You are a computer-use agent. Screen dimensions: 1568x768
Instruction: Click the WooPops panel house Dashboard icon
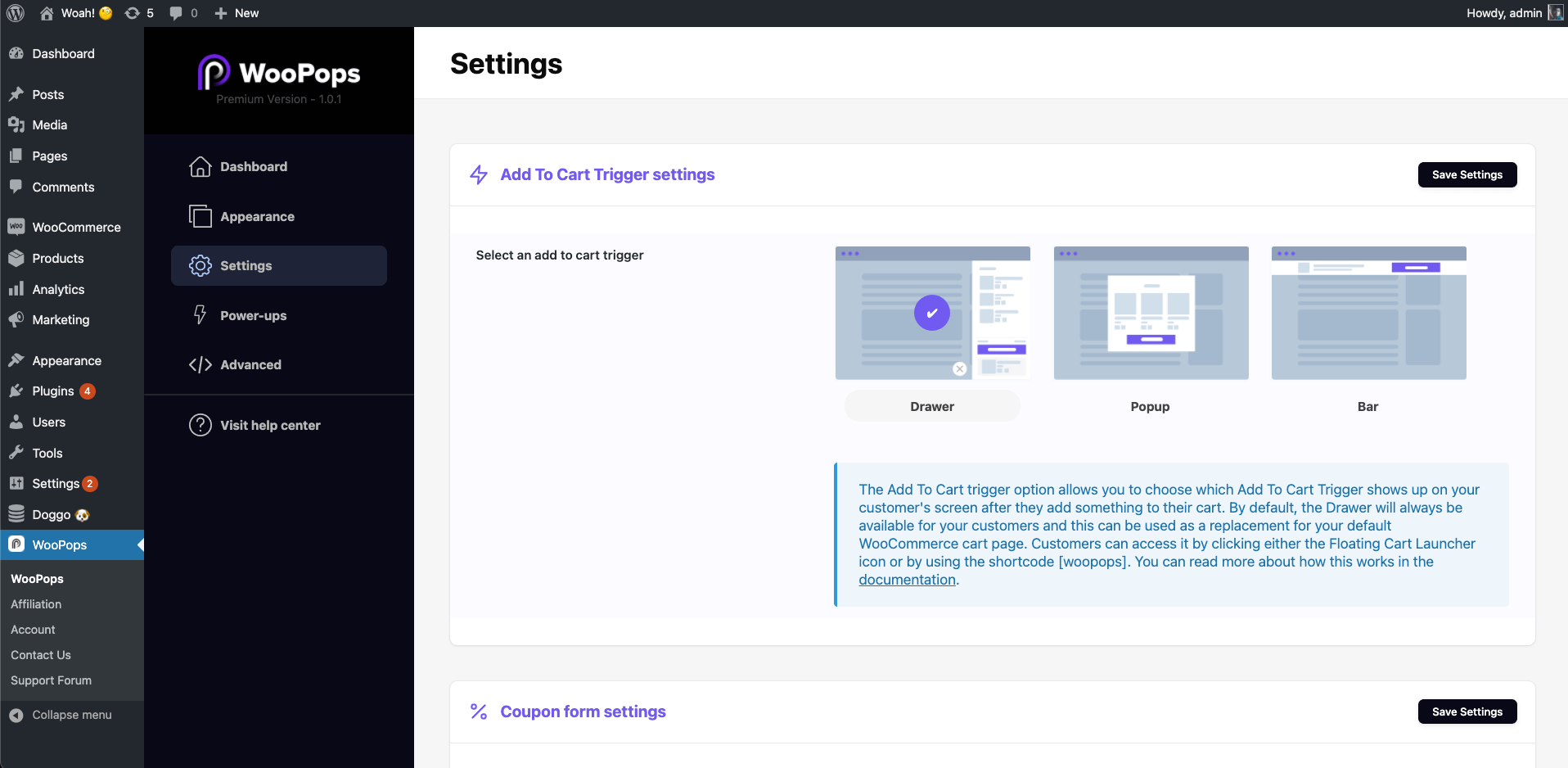pos(201,166)
